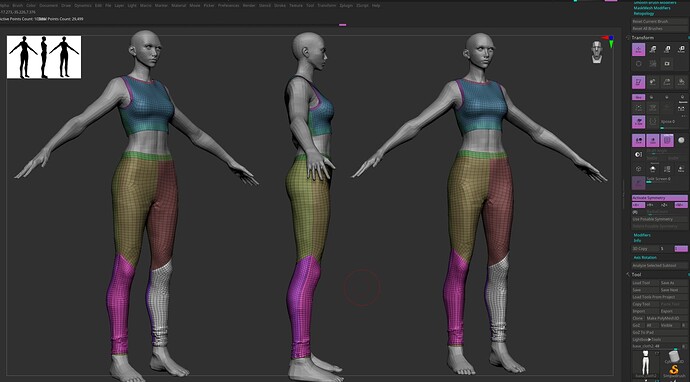Collapse the Tool palette header
The height and width of the screenshot is (382, 690).
pos(636,275)
